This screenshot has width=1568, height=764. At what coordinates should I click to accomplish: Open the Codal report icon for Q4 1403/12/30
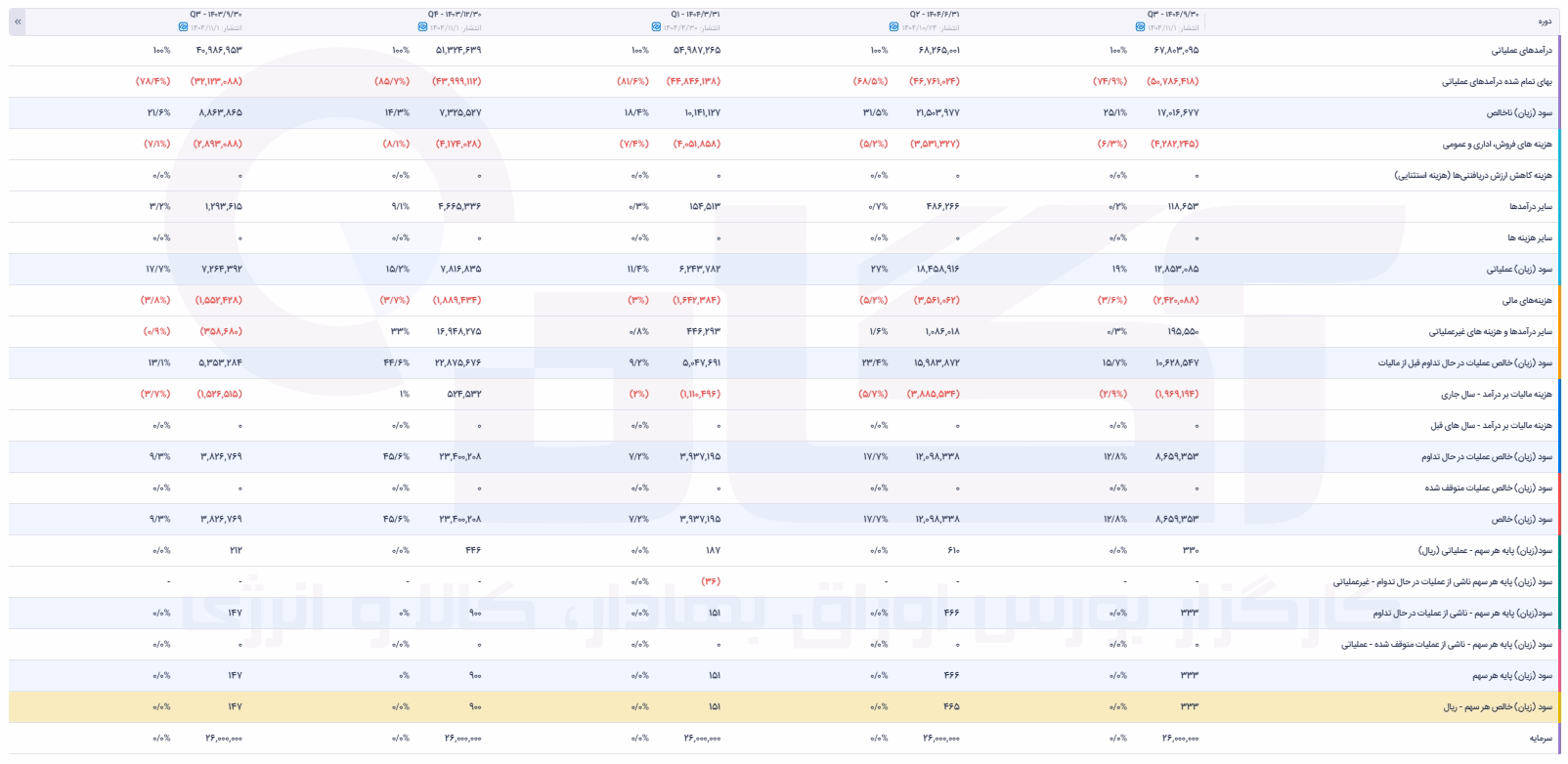click(422, 27)
